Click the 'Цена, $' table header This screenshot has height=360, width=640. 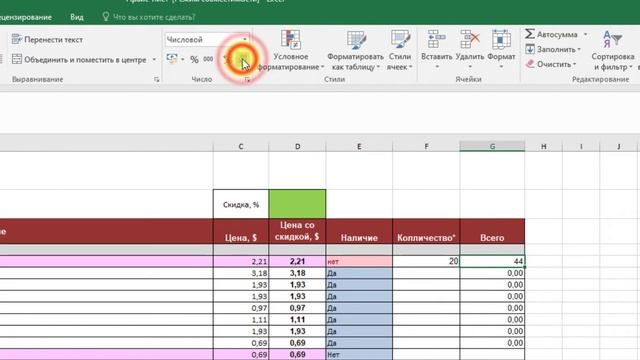[x=241, y=231]
